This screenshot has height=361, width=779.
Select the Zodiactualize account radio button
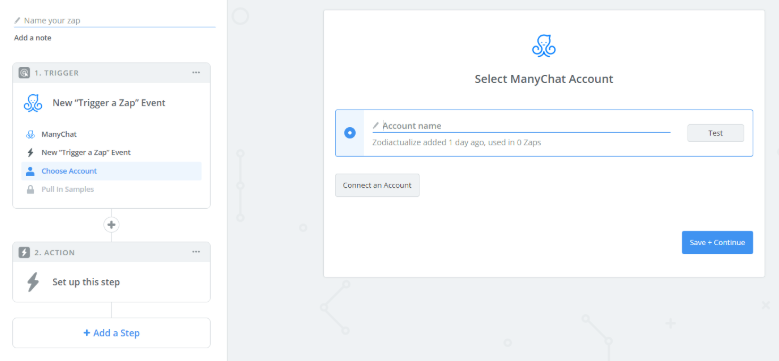[x=350, y=133]
